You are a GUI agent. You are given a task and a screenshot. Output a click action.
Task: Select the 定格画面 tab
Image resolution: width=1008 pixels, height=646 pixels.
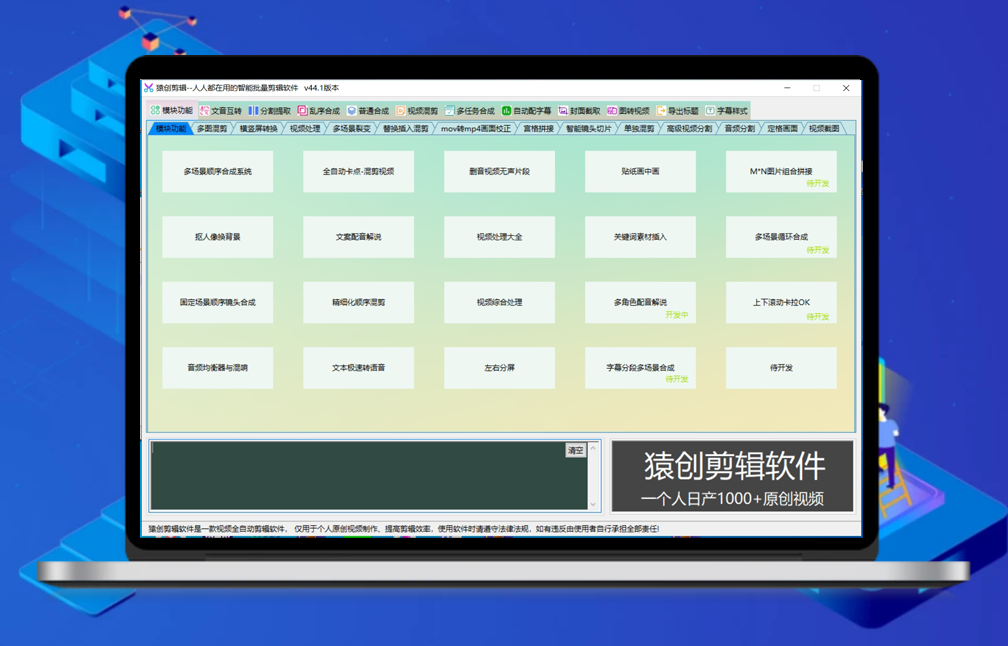[782, 129]
